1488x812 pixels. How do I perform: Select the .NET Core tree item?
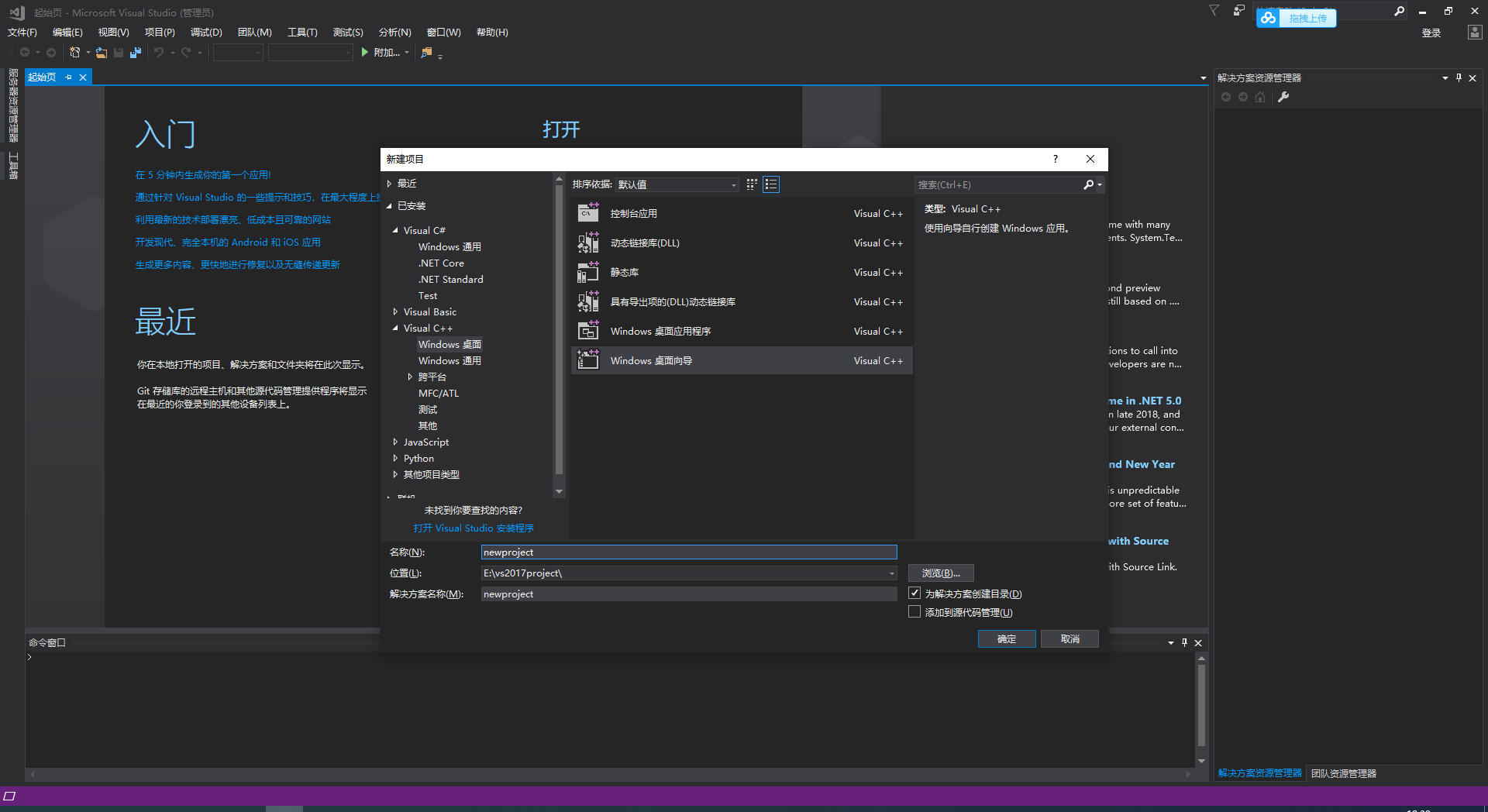(441, 263)
